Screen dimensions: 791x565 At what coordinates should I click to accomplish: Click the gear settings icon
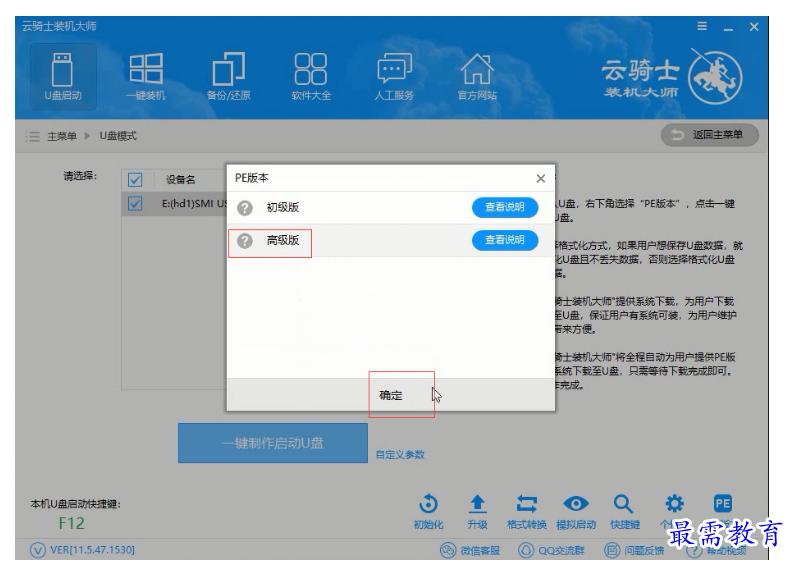(x=674, y=503)
